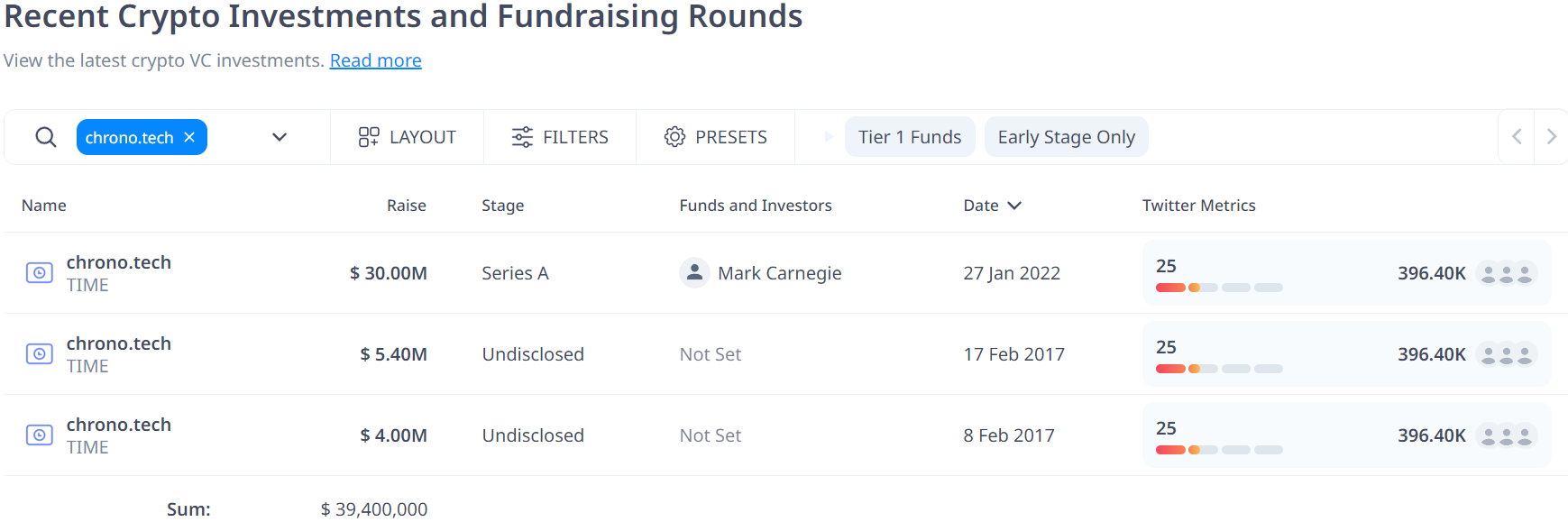Expand the search dropdown chevron

[280, 137]
